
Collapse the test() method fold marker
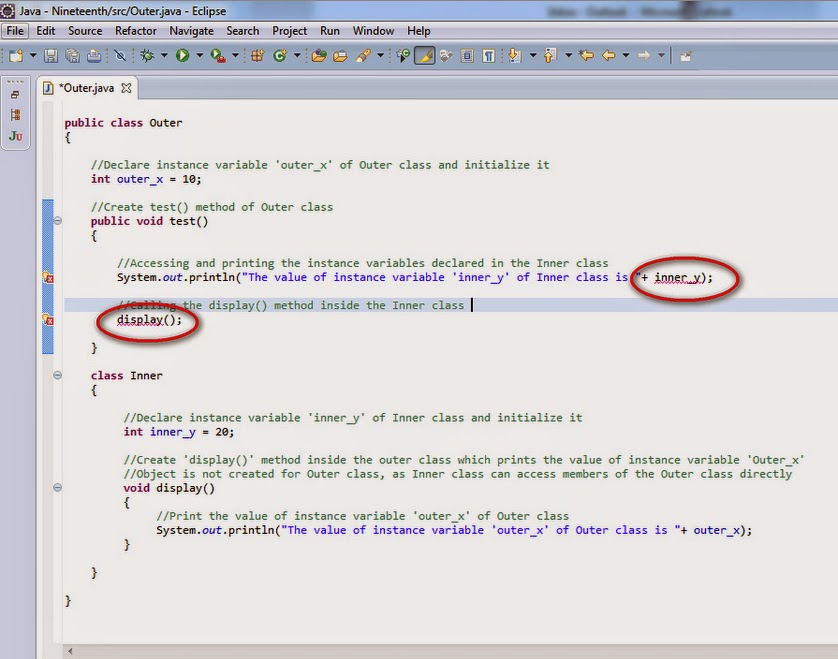click(x=58, y=221)
